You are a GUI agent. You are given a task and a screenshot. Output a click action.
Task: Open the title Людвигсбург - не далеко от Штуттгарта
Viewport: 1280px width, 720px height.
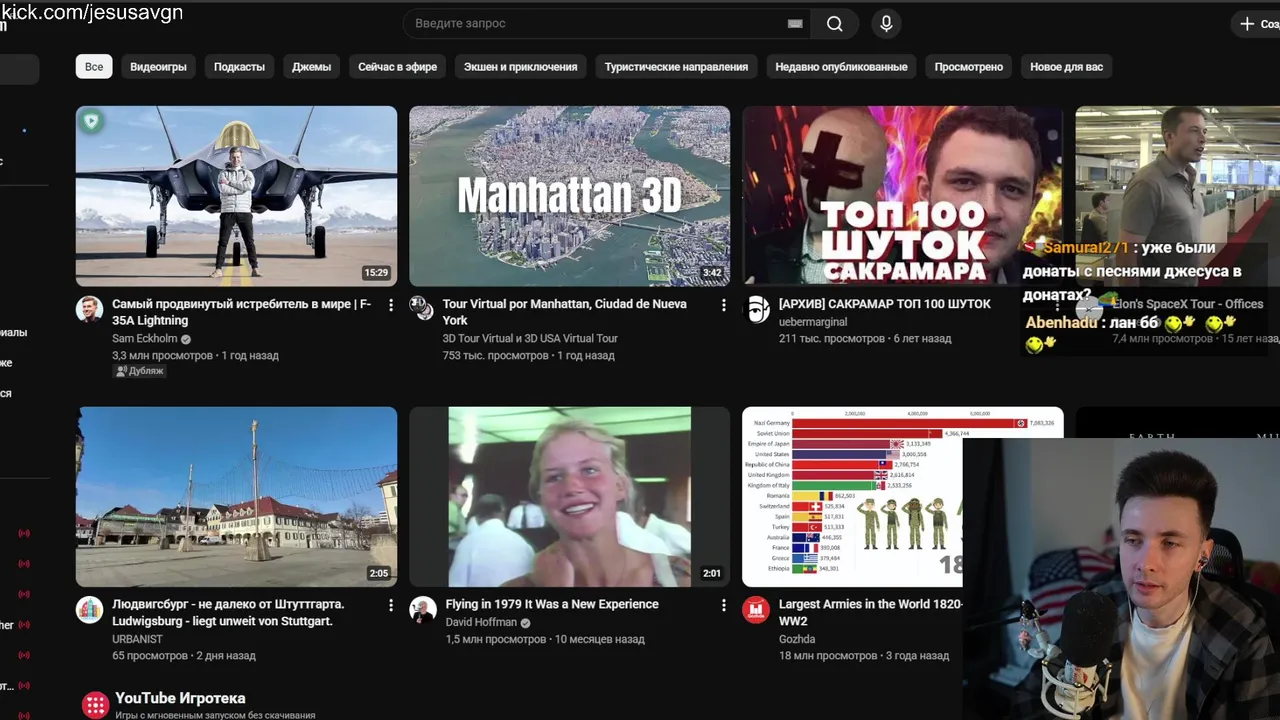pos(228,612)
